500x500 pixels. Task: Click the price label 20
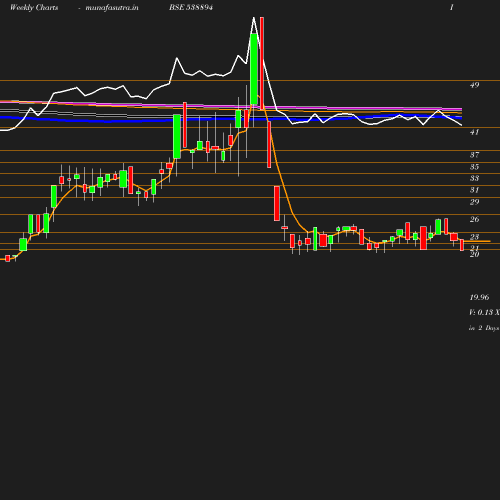click(474, 255)
